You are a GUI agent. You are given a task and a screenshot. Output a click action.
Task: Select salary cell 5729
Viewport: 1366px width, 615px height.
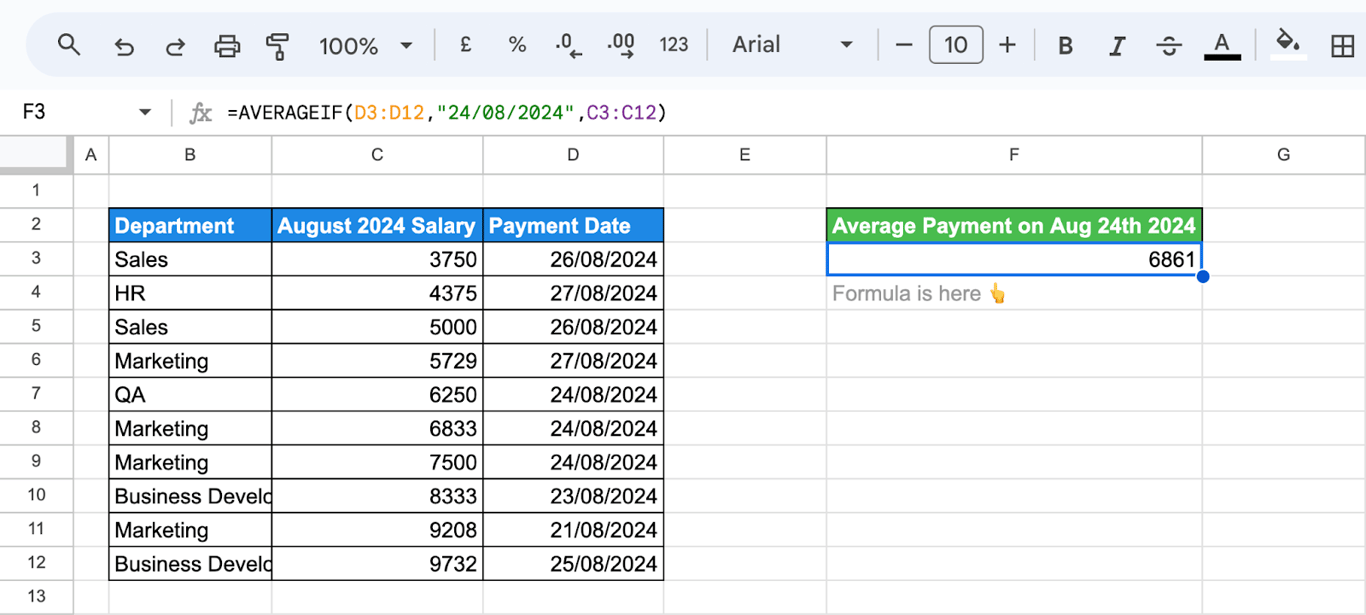(x=377, y=360)
